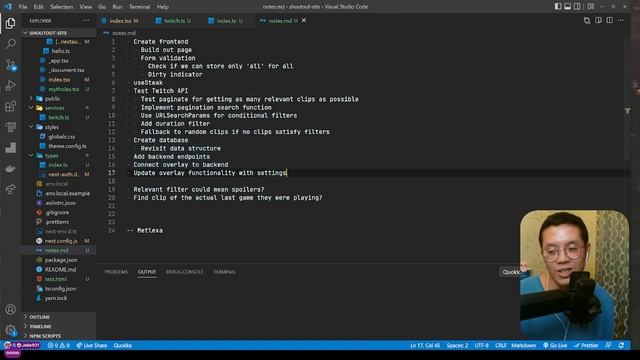This screenshot has height=360, width=640.
Task: Open the Source Control view icon
Action: (11, 64)
